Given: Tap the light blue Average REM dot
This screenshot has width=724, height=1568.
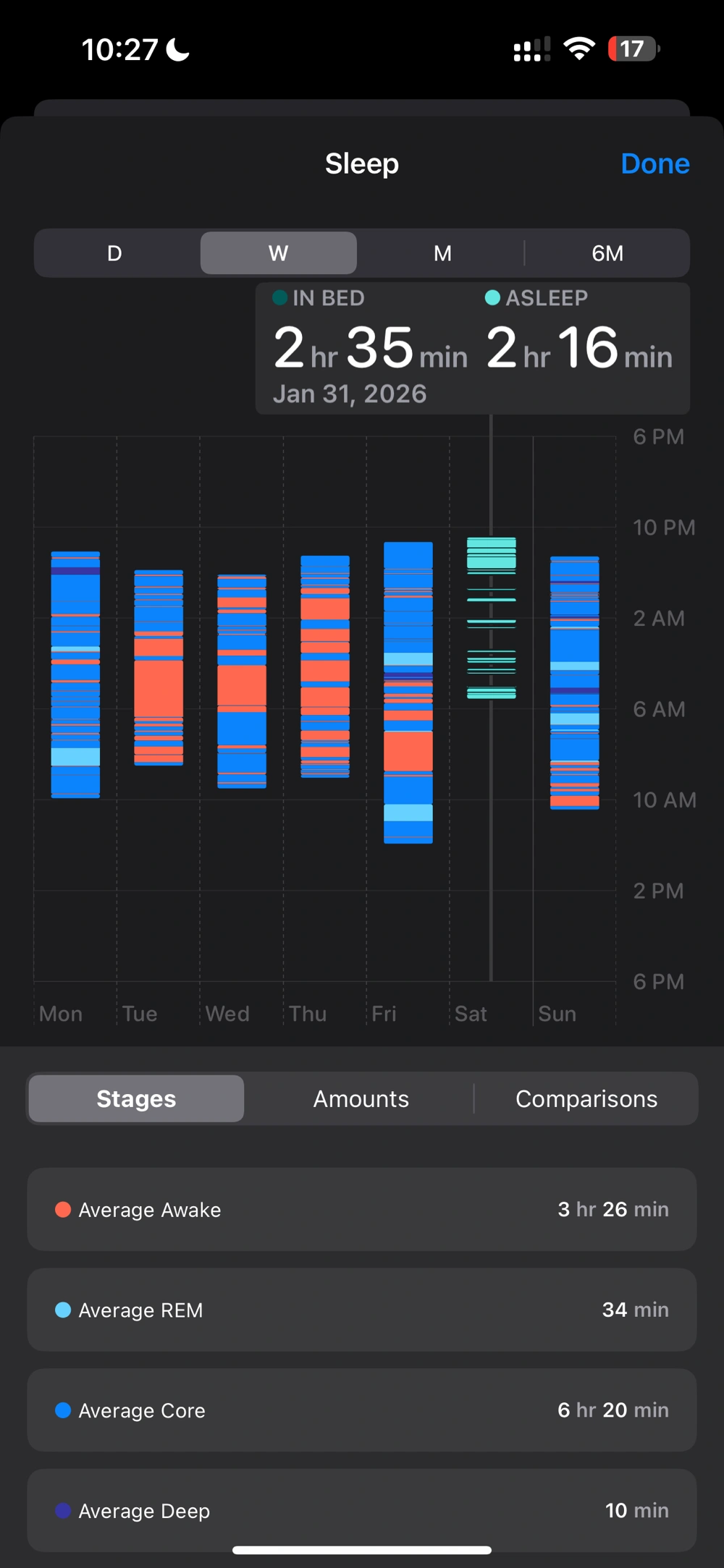Looking at the screenshot, I should [63, 1310].
